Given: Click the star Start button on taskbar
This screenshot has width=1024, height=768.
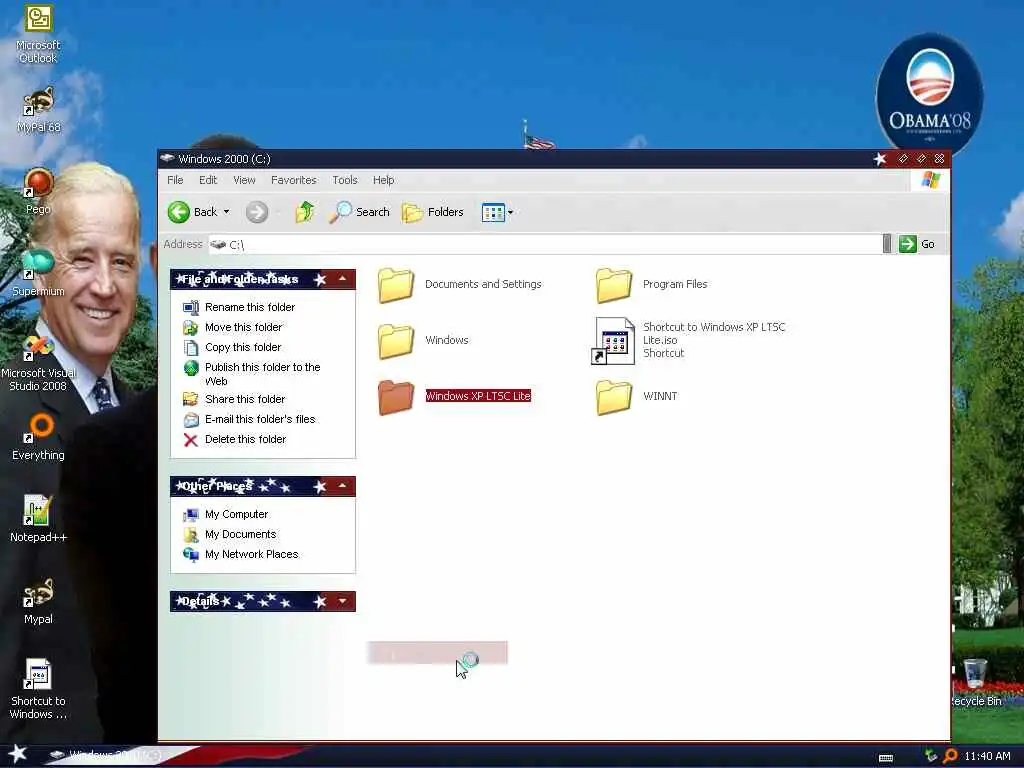Looking at the screenshot, I should [17, 755].
